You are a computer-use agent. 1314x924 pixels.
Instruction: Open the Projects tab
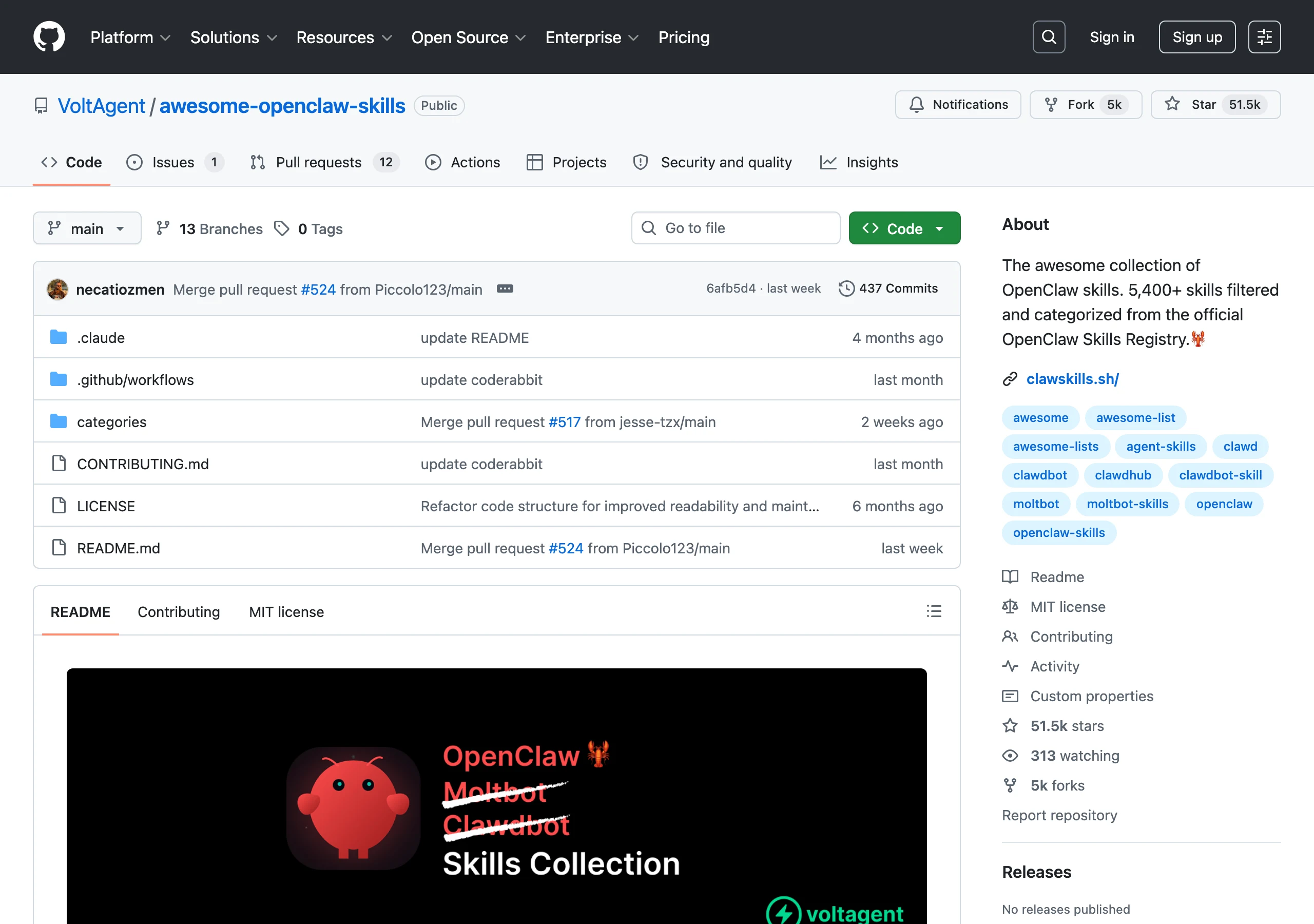(567, 163)
